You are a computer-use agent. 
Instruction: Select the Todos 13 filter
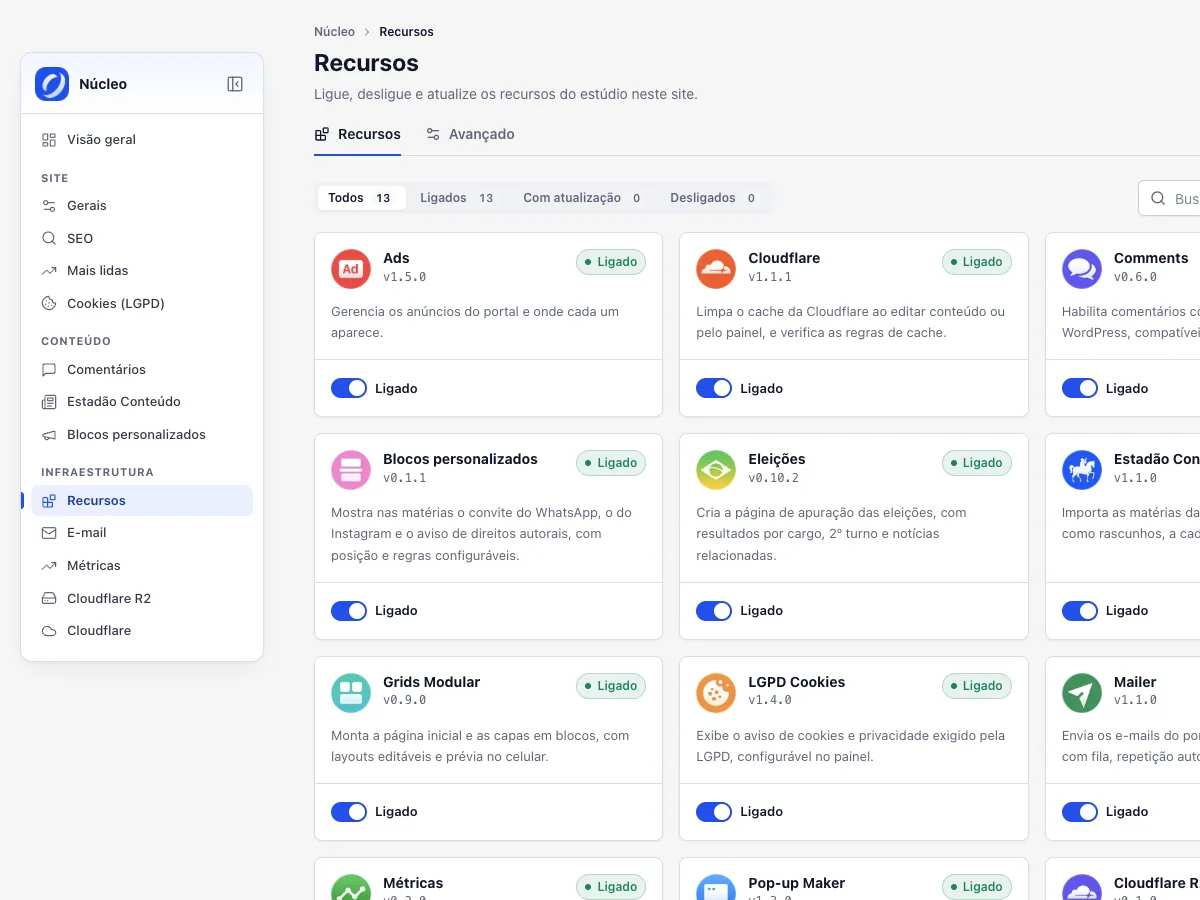click(x=361, y=198)
